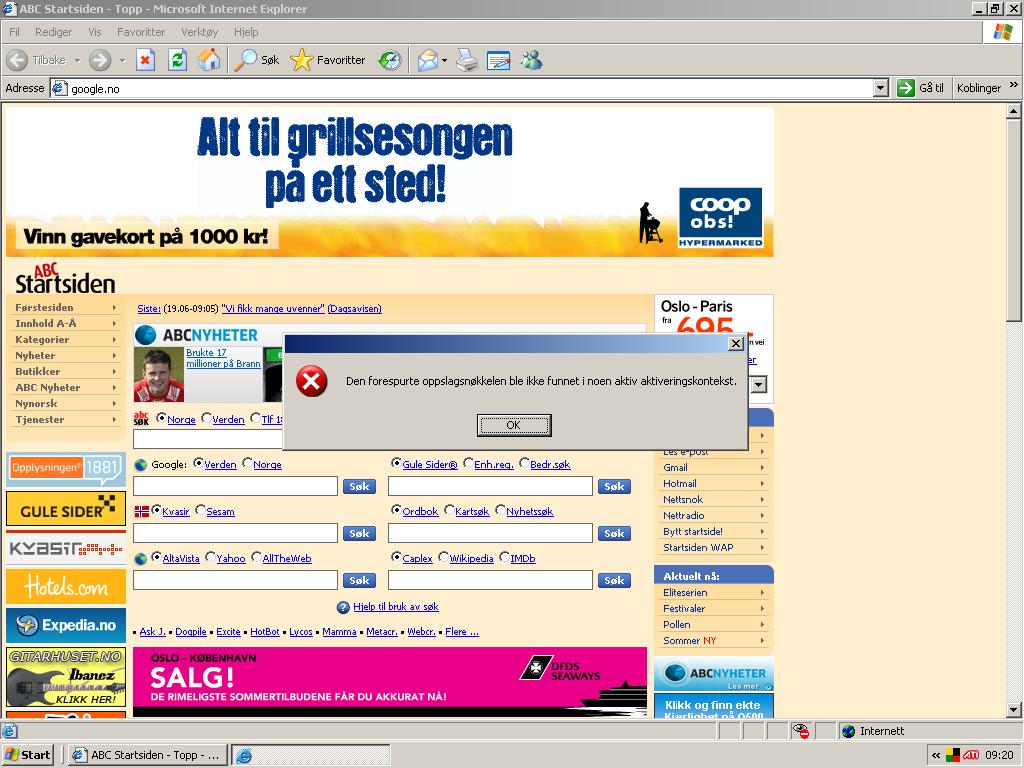Screen dimensions: 1024x768
Task: Click the green Gå til arrow
Action: pyautogui.click(x=906, y=88)
